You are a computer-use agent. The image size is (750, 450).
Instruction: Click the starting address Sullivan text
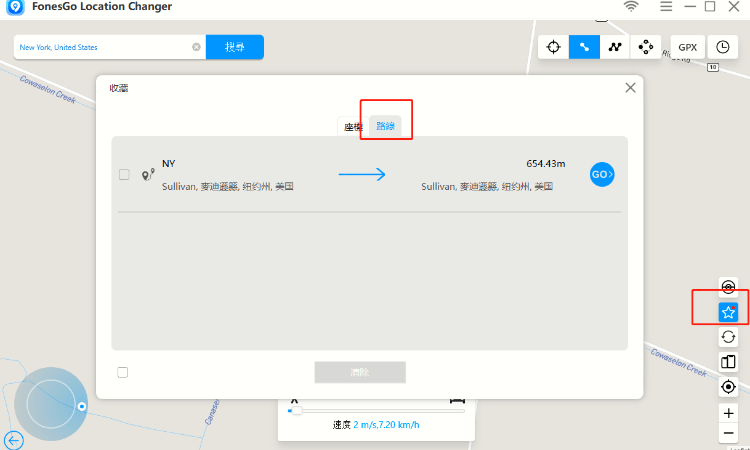click(x=228, y=187)
